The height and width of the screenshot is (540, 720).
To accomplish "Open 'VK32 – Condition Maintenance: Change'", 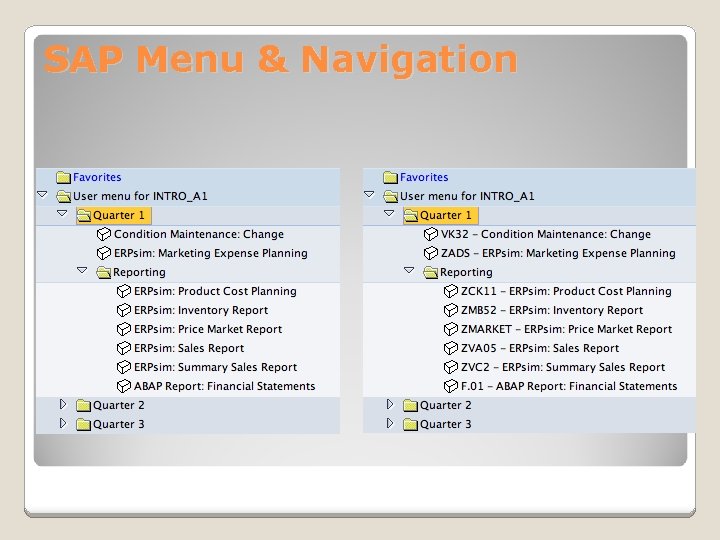I will tap(546, 234).
